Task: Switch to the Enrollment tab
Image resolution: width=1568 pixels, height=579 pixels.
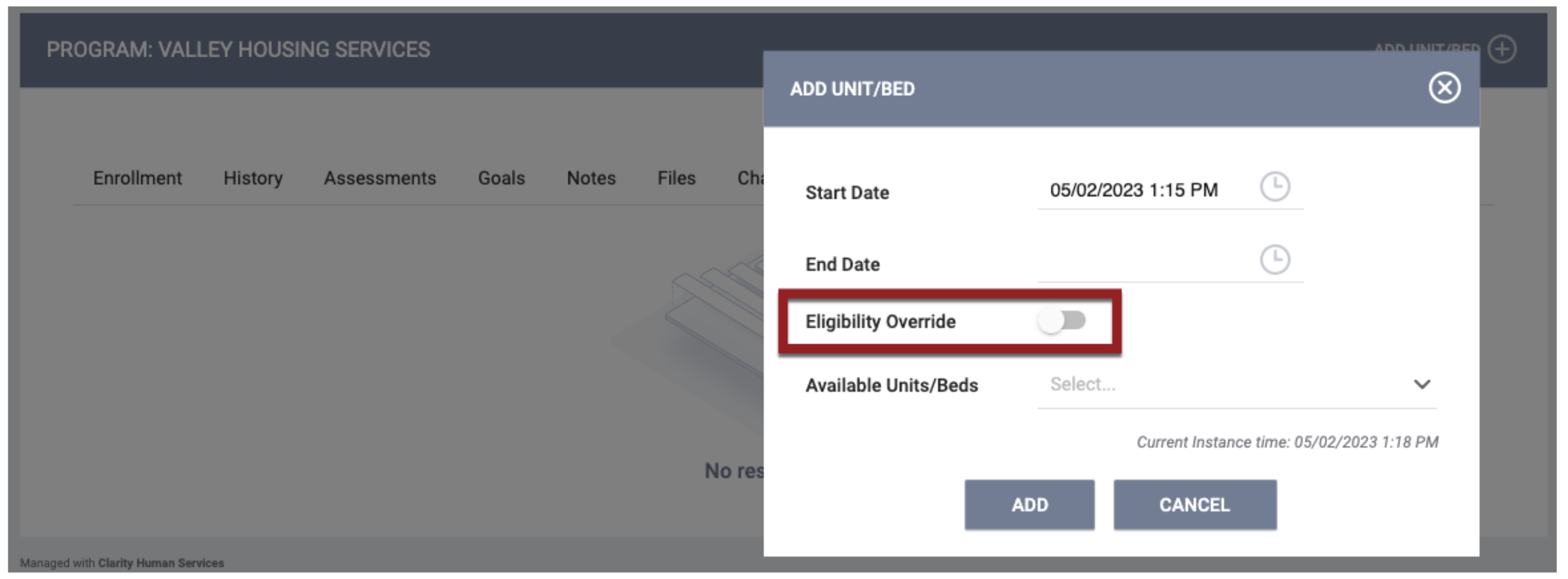Action: coord(137,178)
